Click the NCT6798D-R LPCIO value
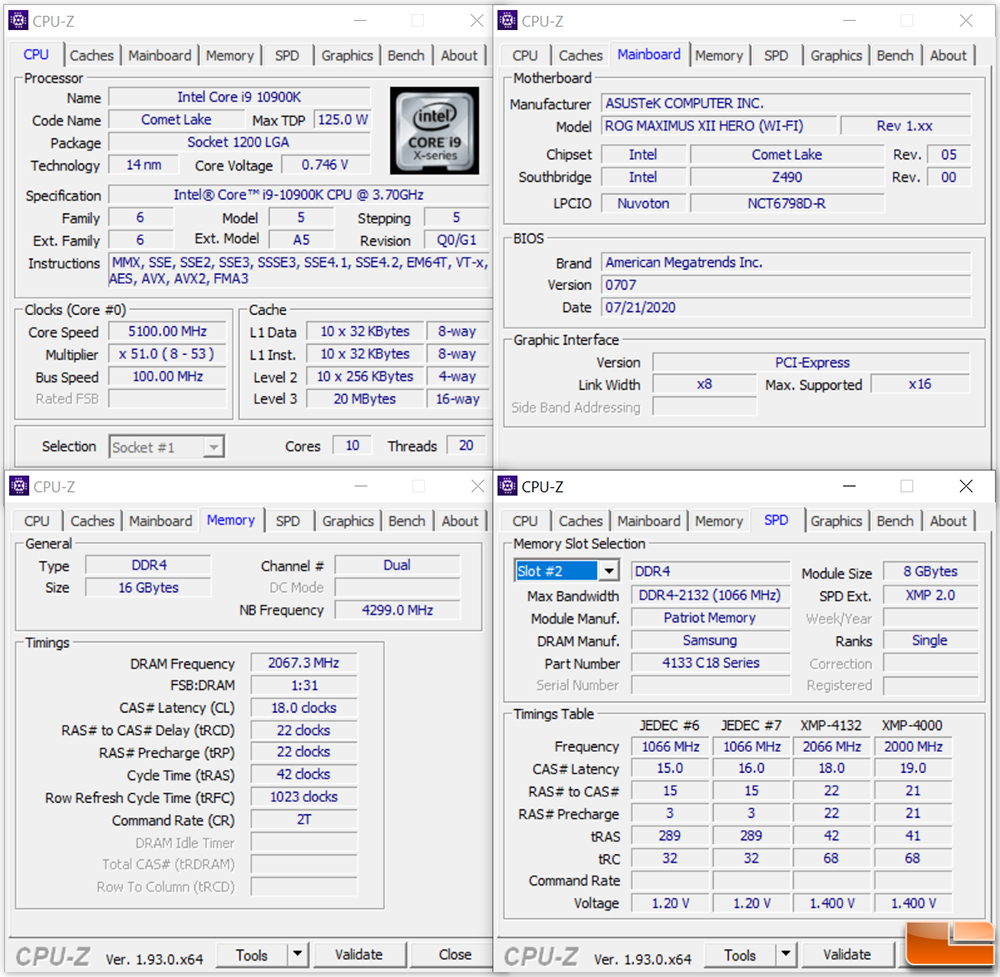 tap(787, 203)
